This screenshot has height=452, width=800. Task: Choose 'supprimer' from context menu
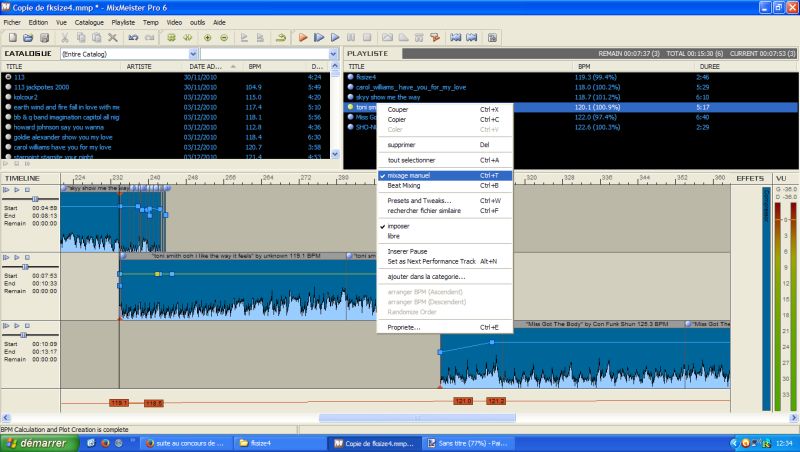pos(445,145)
